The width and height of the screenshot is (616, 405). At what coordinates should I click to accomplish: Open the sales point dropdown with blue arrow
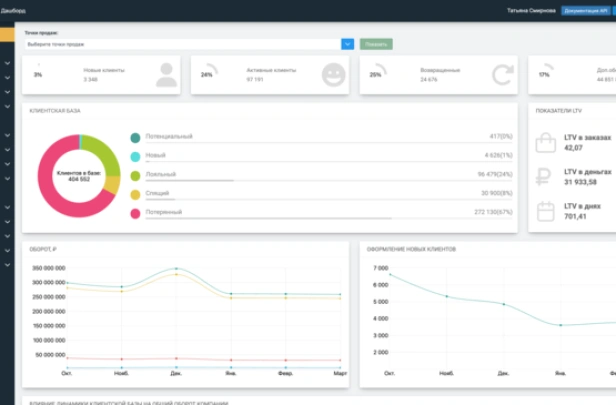tap(347, 44)
